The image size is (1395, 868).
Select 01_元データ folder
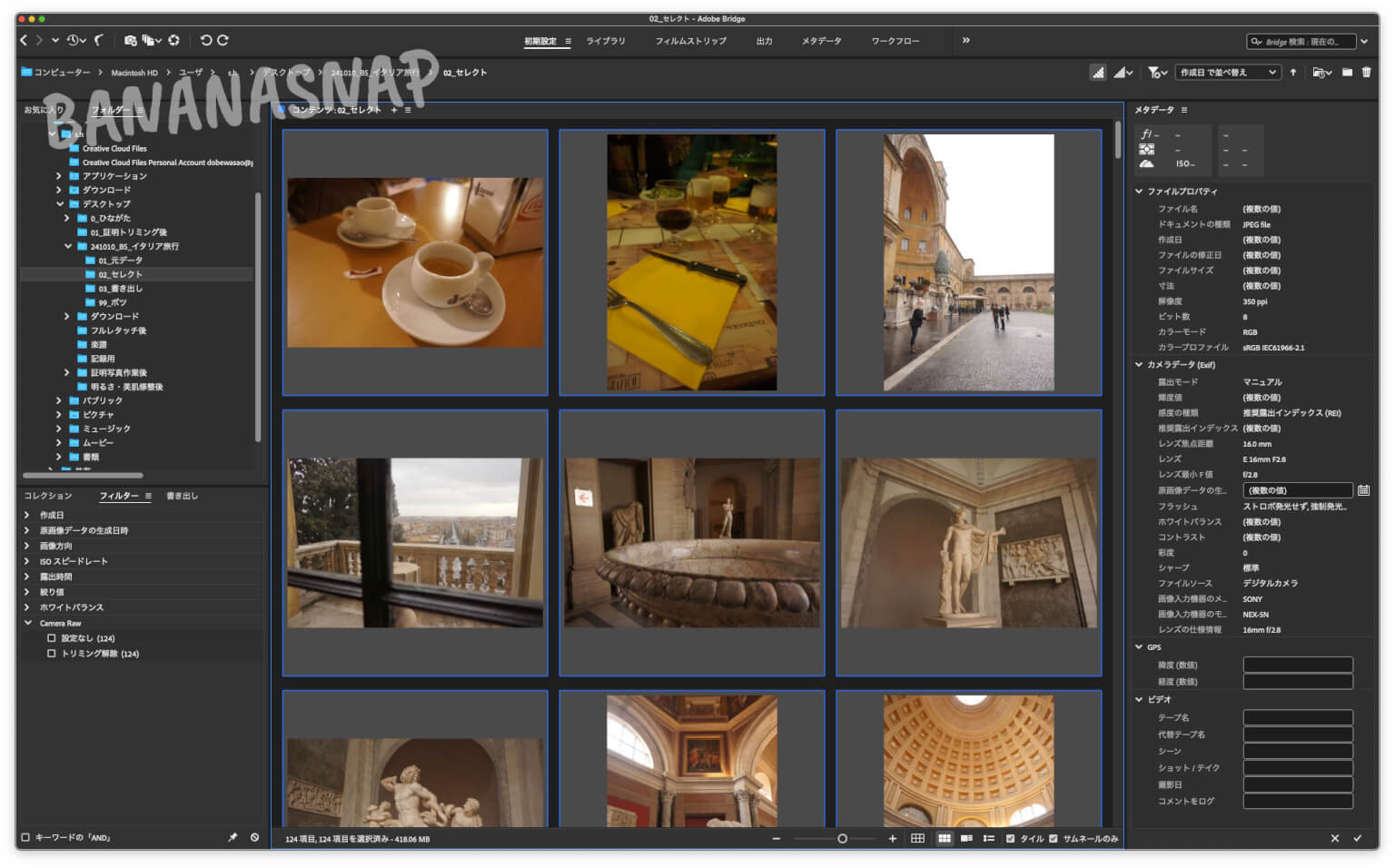pos(120,261)
